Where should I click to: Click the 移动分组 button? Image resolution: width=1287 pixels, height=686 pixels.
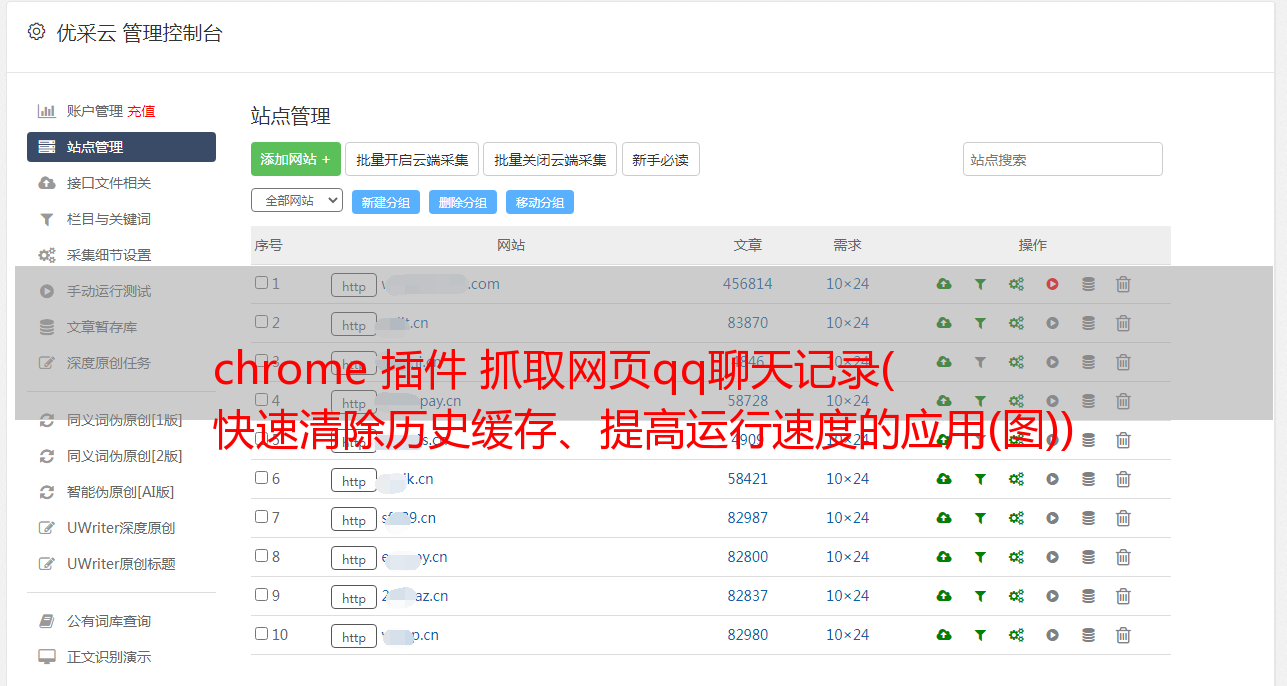point(540,202)
